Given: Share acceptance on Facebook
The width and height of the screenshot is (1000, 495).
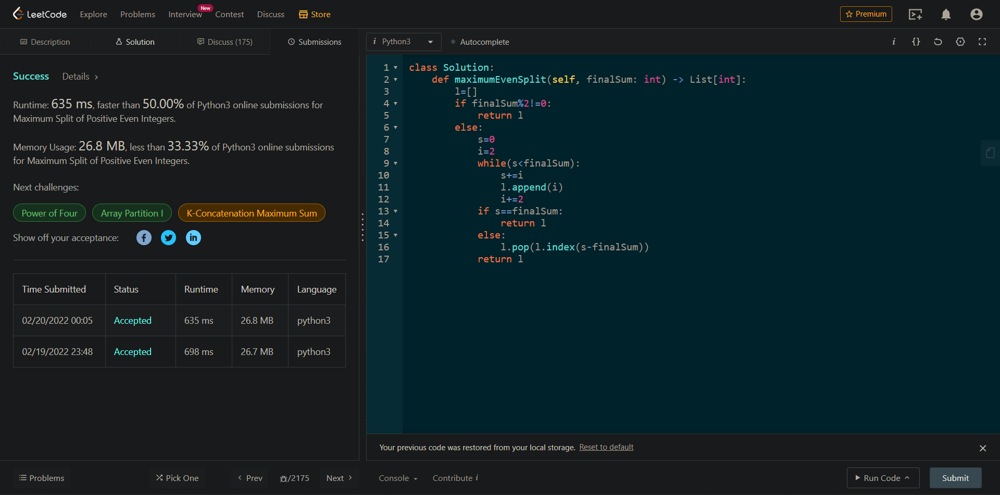Looking at the screenshot, I should (144, 238).
